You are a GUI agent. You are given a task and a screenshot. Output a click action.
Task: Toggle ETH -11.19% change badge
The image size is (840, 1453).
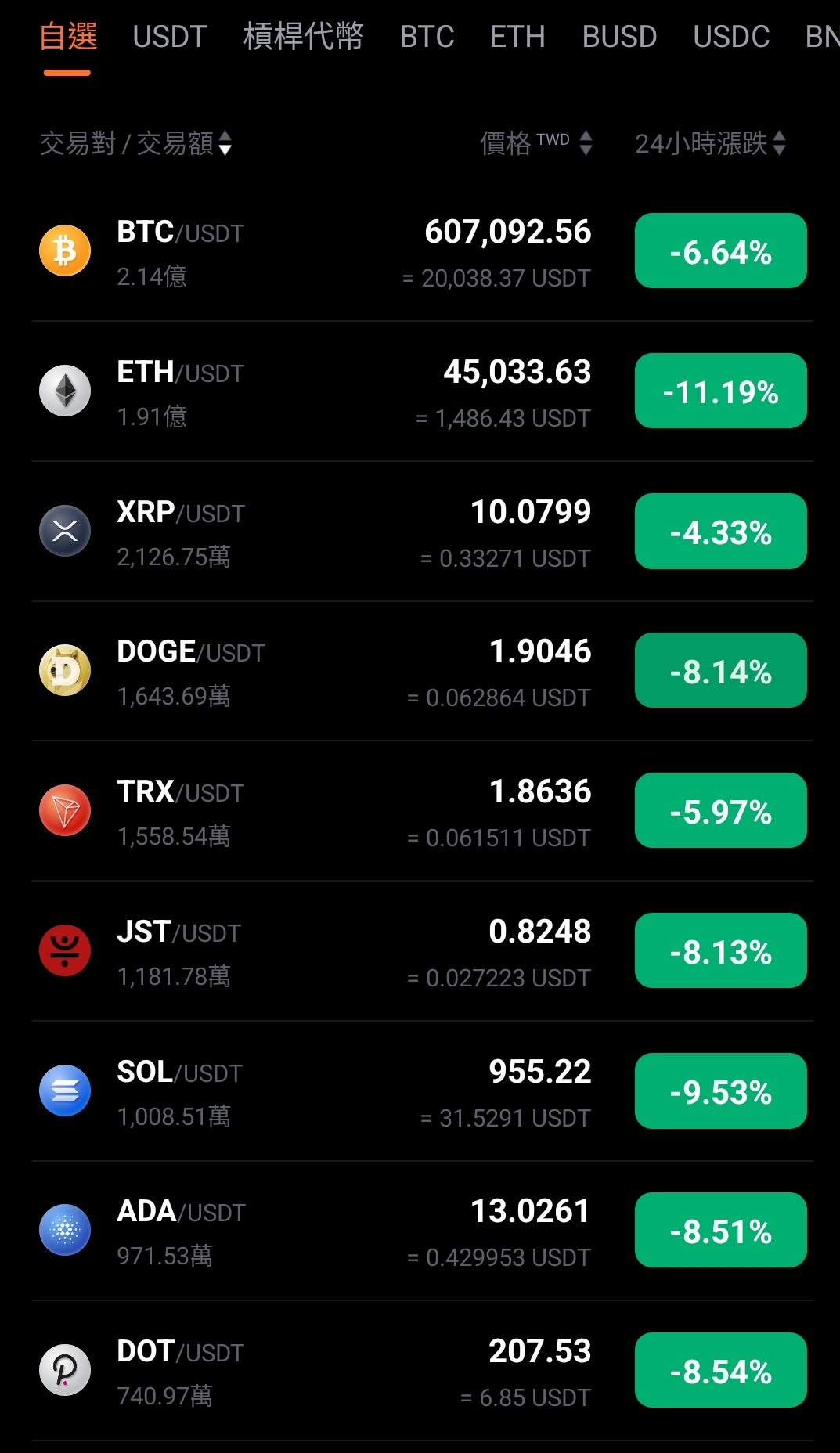tap(721, 391)
